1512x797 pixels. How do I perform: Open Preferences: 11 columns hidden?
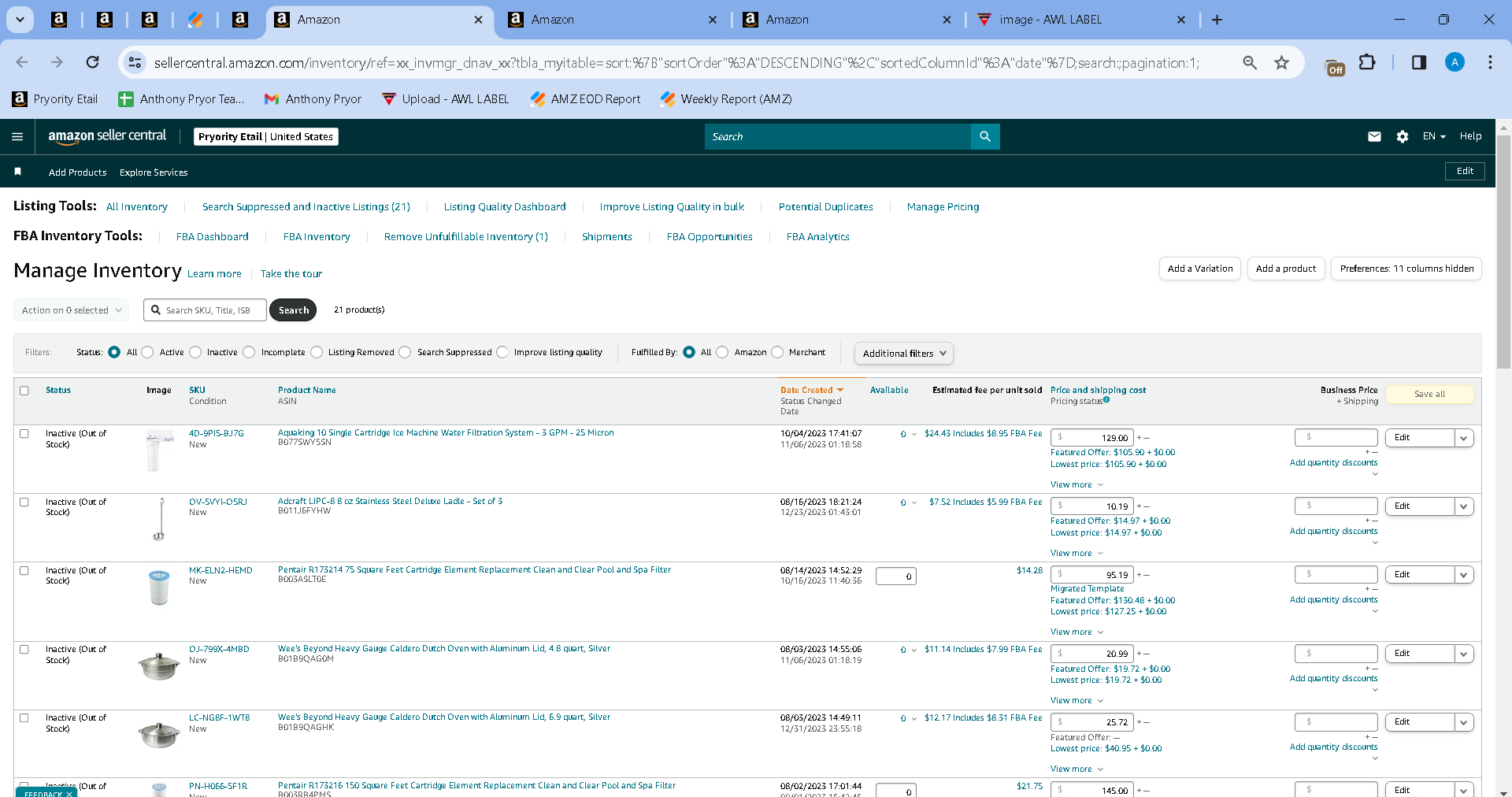click(x=1406, y=269)
